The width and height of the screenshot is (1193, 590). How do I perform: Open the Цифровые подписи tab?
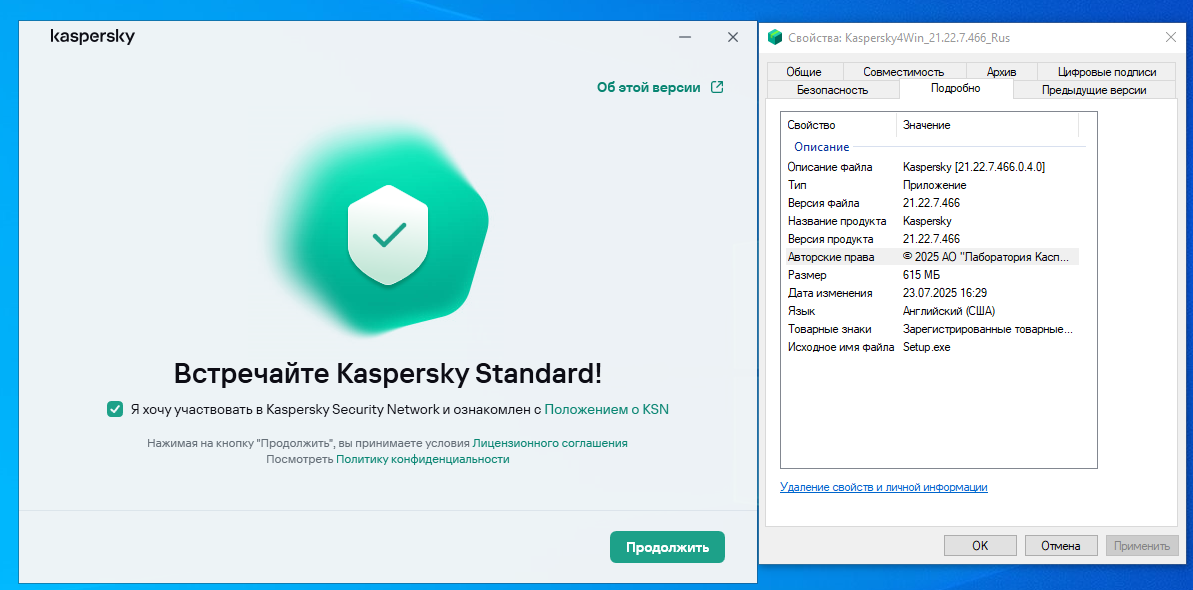tap(1107, 72)
